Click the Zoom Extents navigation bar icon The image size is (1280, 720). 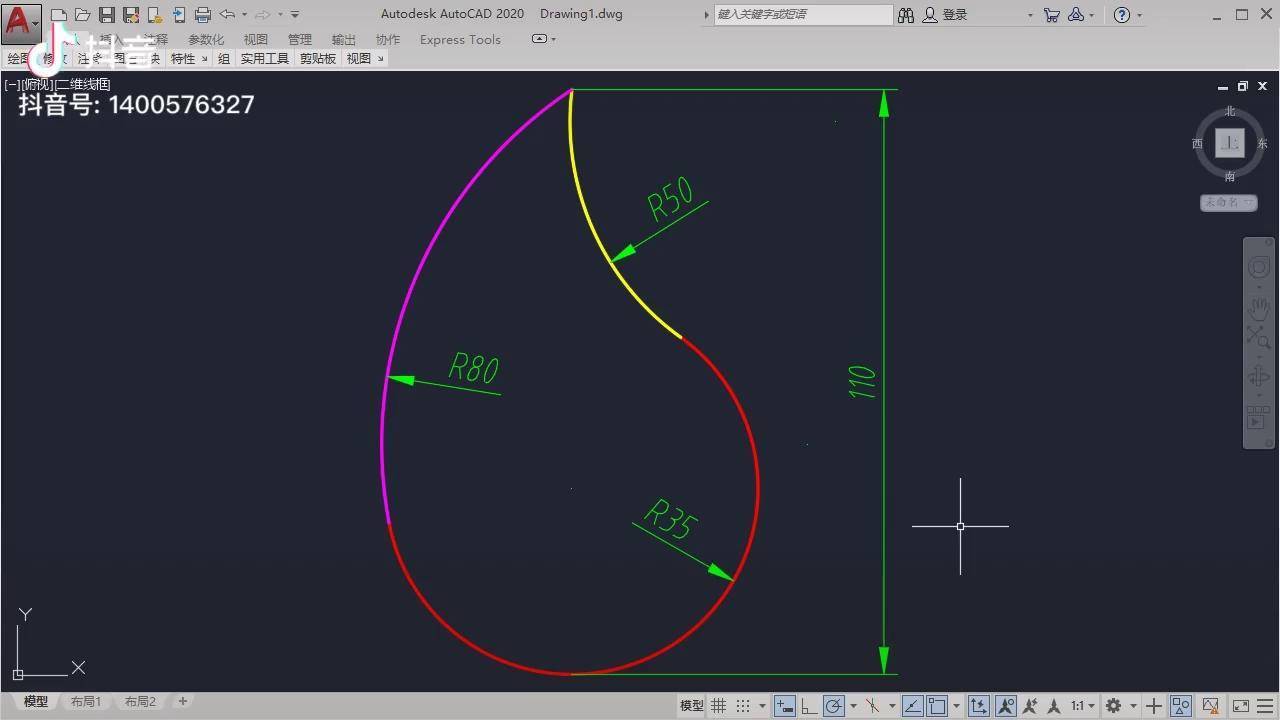pyautogui.click(x=1258, y=338)
